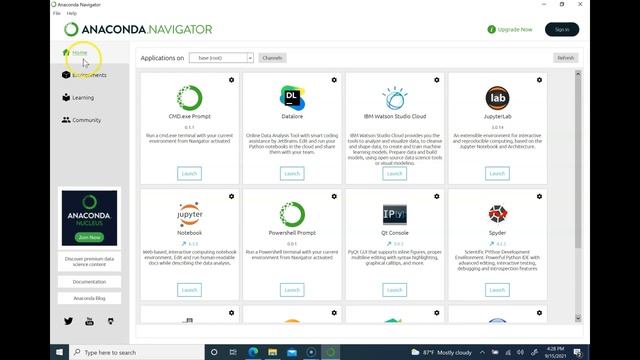The height and width of the screenshot is (360, 640).
Task: Open Task View on taskbar
Action: coord(233,352)
